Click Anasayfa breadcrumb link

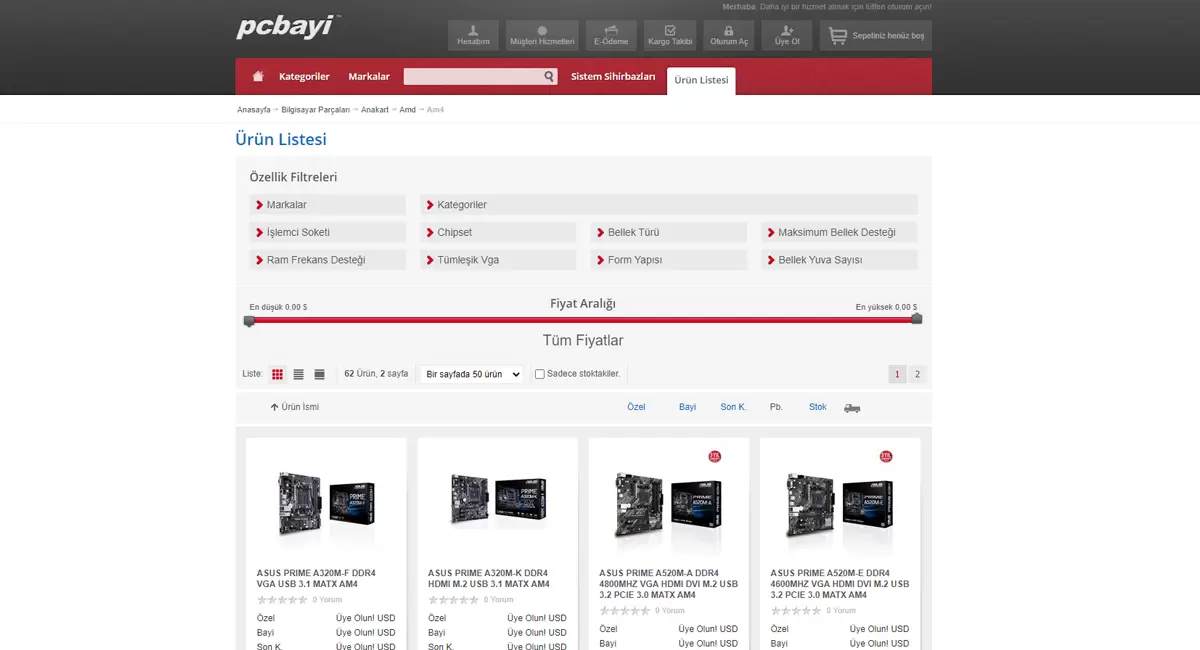[254, 109]
